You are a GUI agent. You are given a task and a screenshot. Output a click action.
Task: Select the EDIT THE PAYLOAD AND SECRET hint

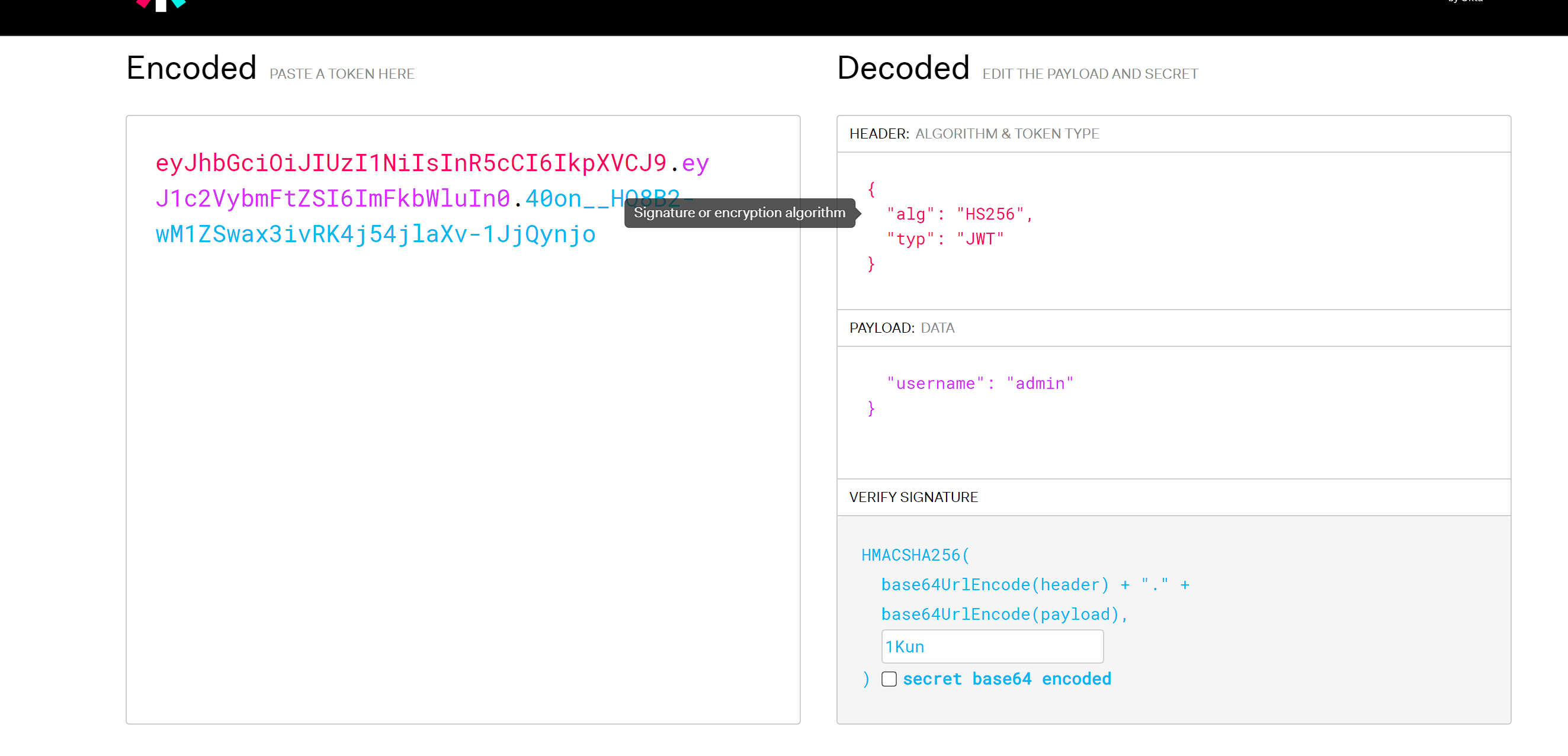1089,74
